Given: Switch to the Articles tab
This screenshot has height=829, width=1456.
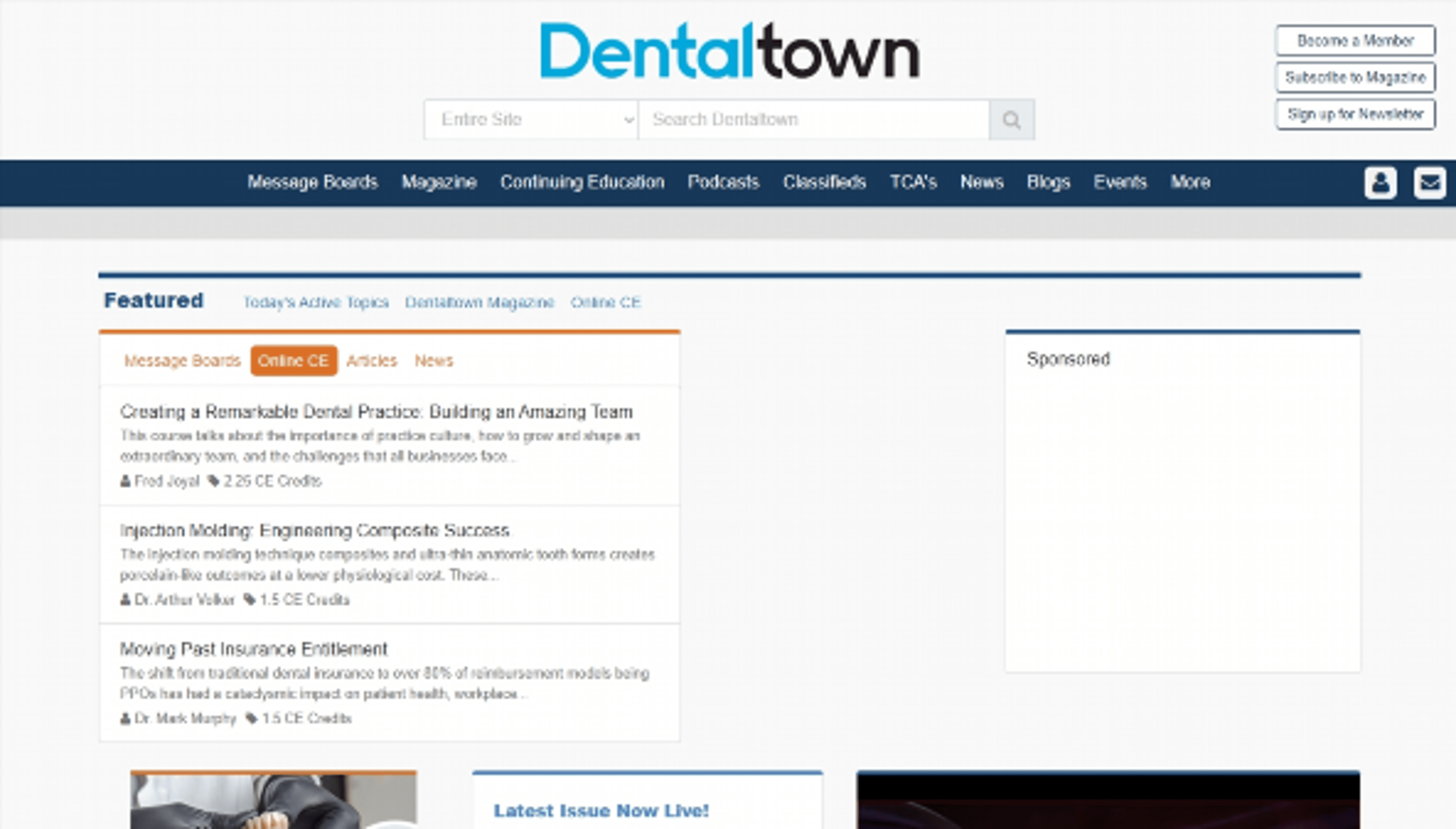Looking at the screenshot, I should coord(372,360).
